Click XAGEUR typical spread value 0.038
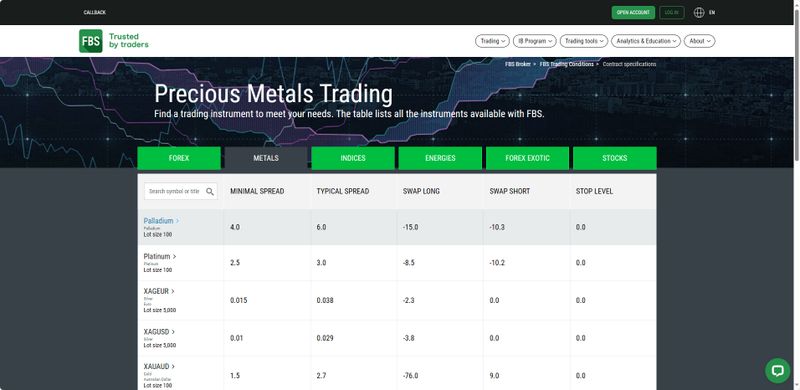 coord(325,301)
